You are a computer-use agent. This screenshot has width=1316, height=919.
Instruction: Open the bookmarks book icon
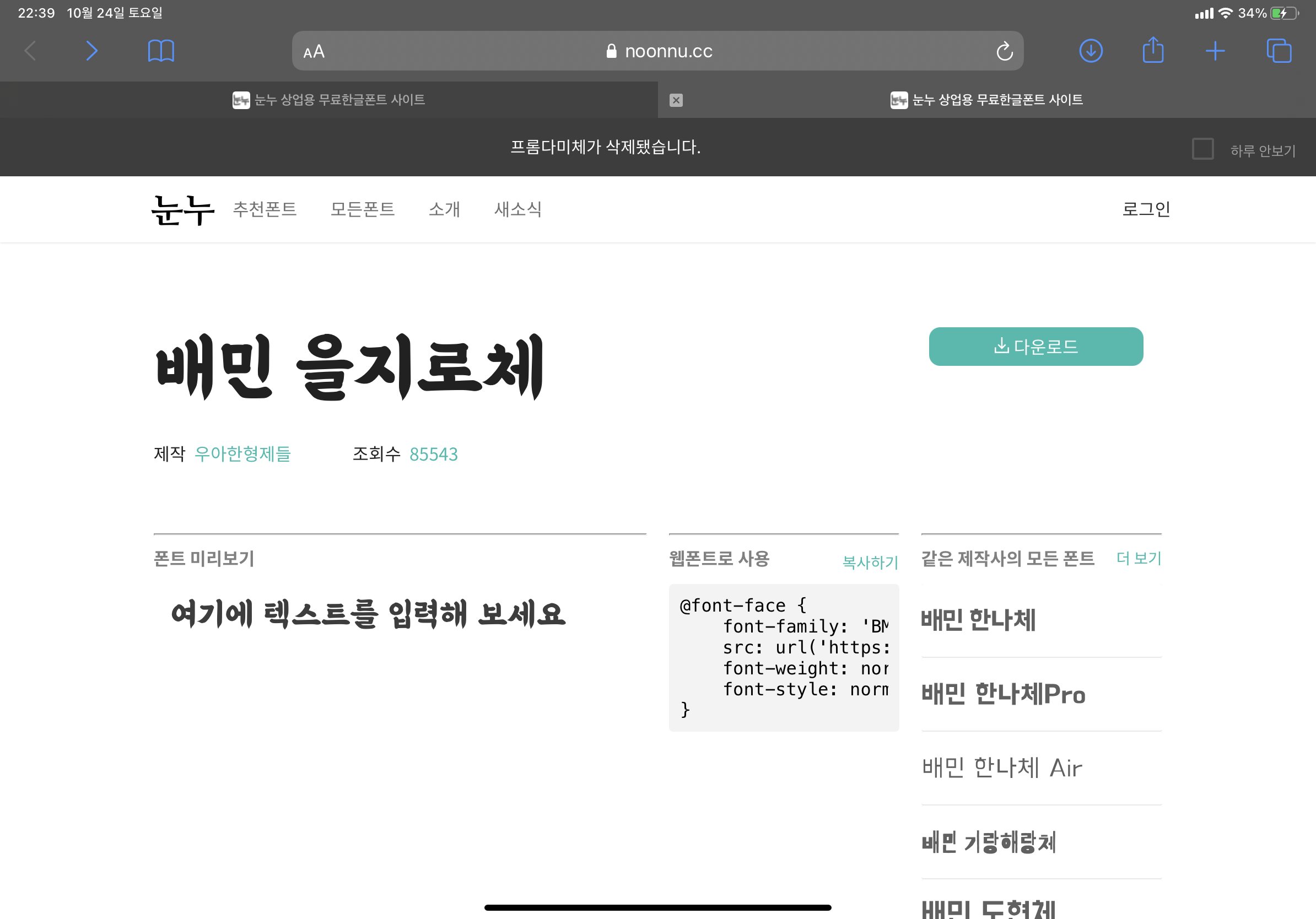(x=161, y=51)
